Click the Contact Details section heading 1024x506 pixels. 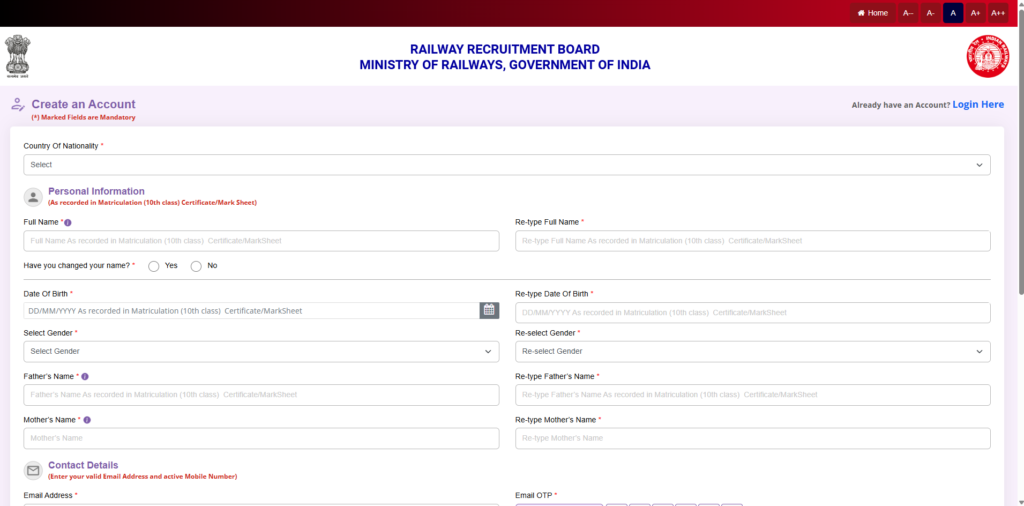point(83,465)
